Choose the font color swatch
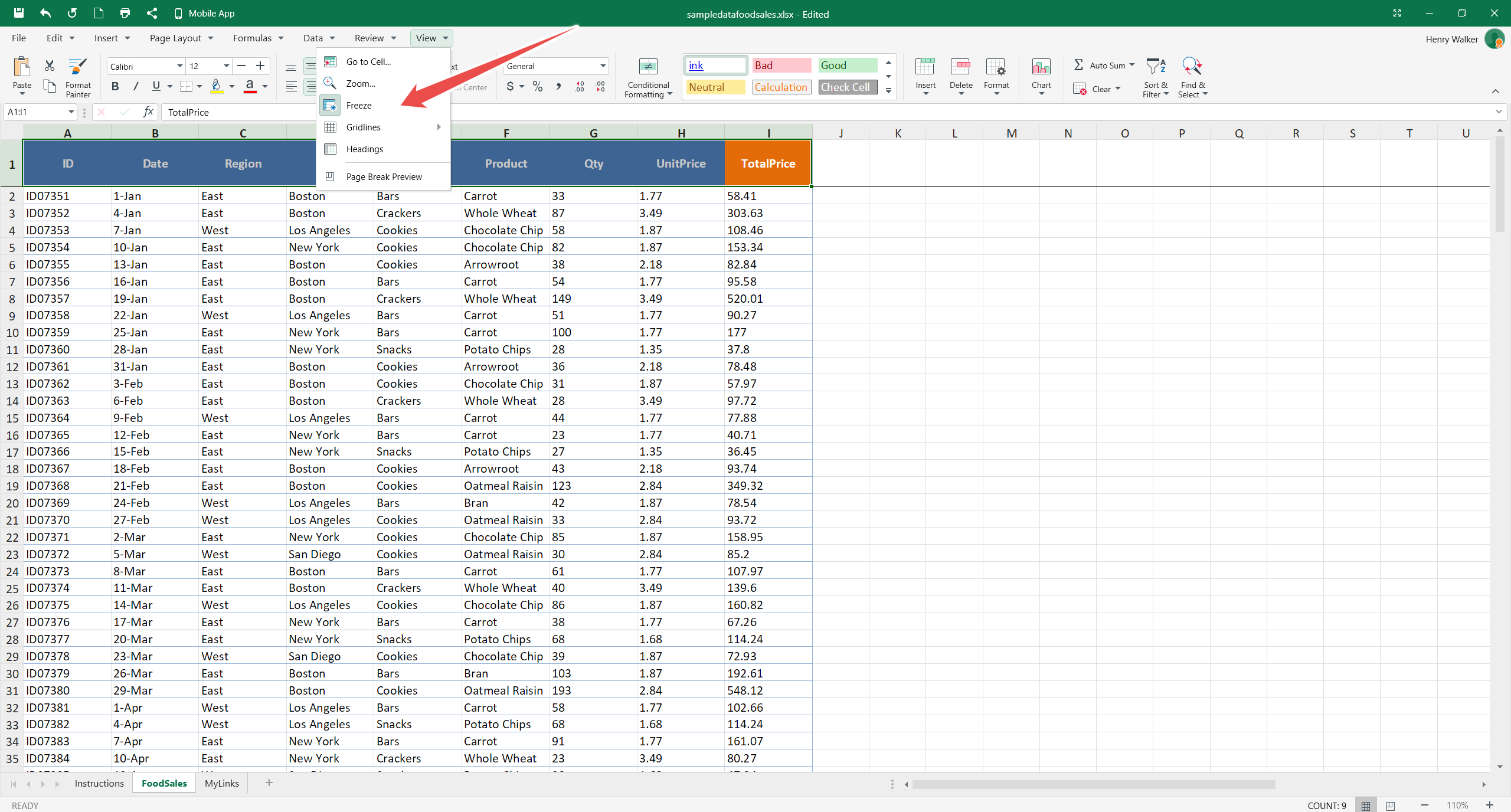Image resolution: width=1511 pixels, height=812 pixels. pos(250,86)
